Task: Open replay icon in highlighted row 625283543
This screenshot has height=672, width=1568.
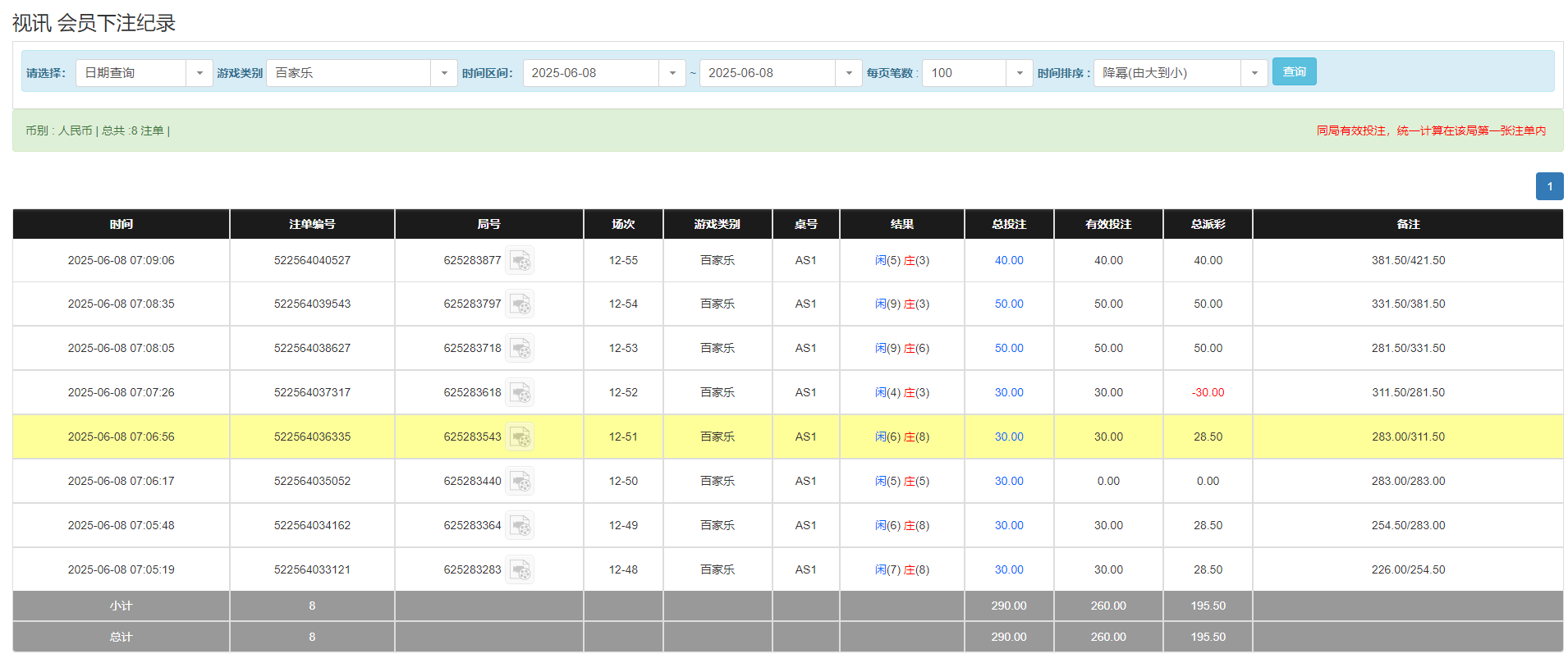Action: point(520,437)
